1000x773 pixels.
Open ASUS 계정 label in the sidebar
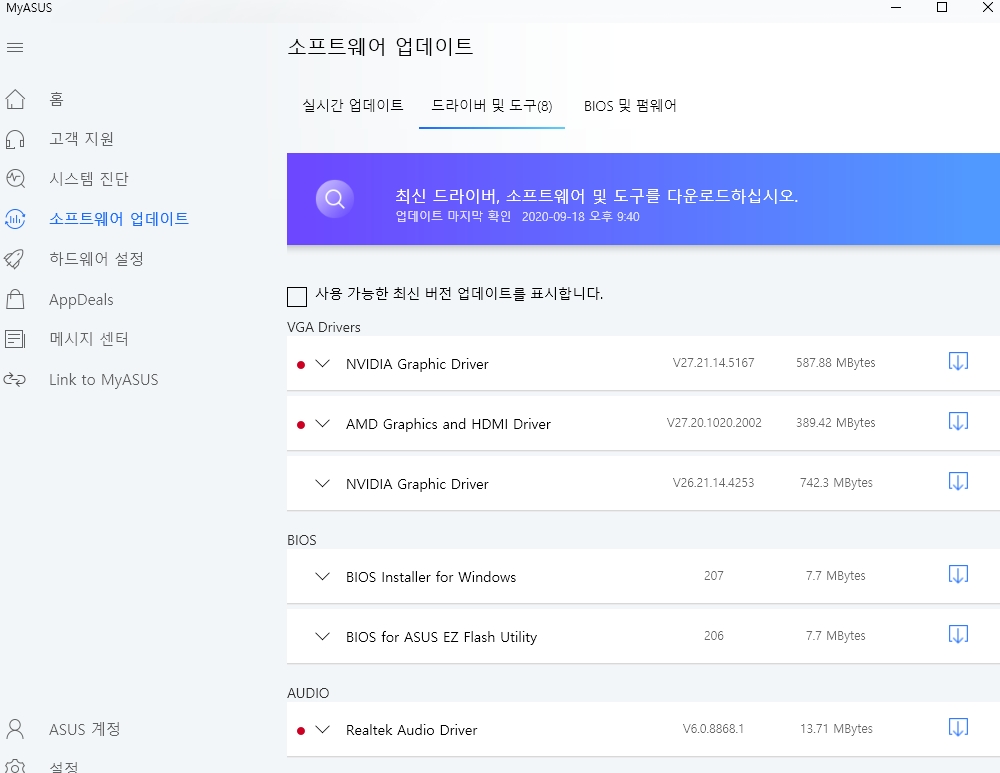[x=85, y=729]
